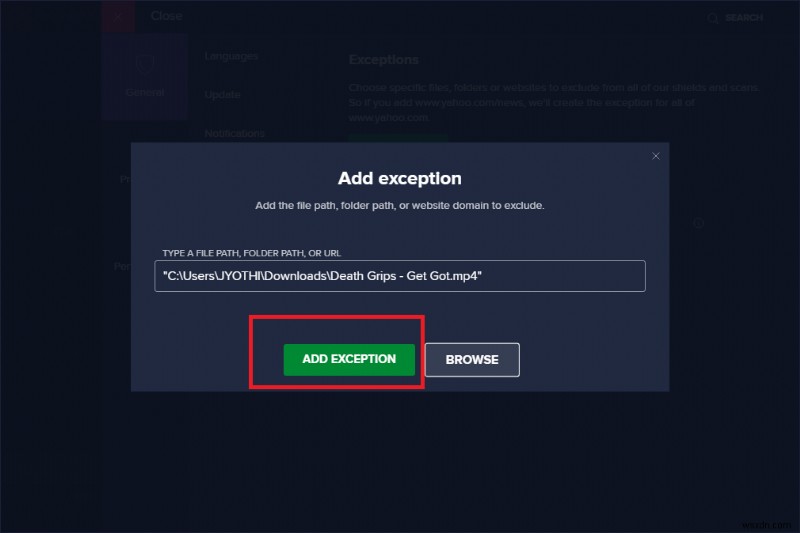Click the TYPE A FILE PATH field label

click(x=258, y=253)
